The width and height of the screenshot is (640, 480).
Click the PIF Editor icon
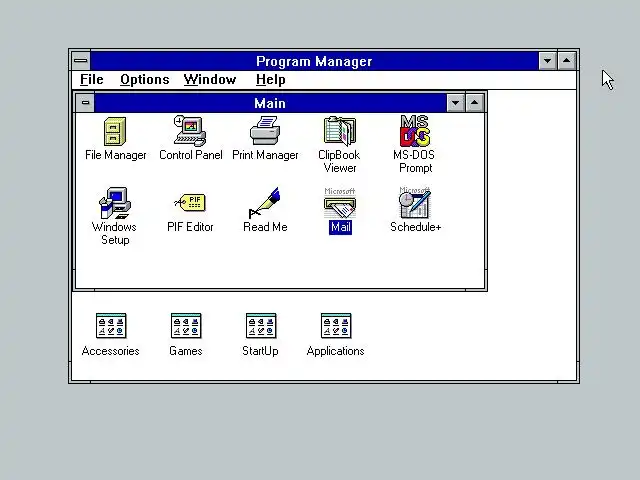[x=190, y=203]
